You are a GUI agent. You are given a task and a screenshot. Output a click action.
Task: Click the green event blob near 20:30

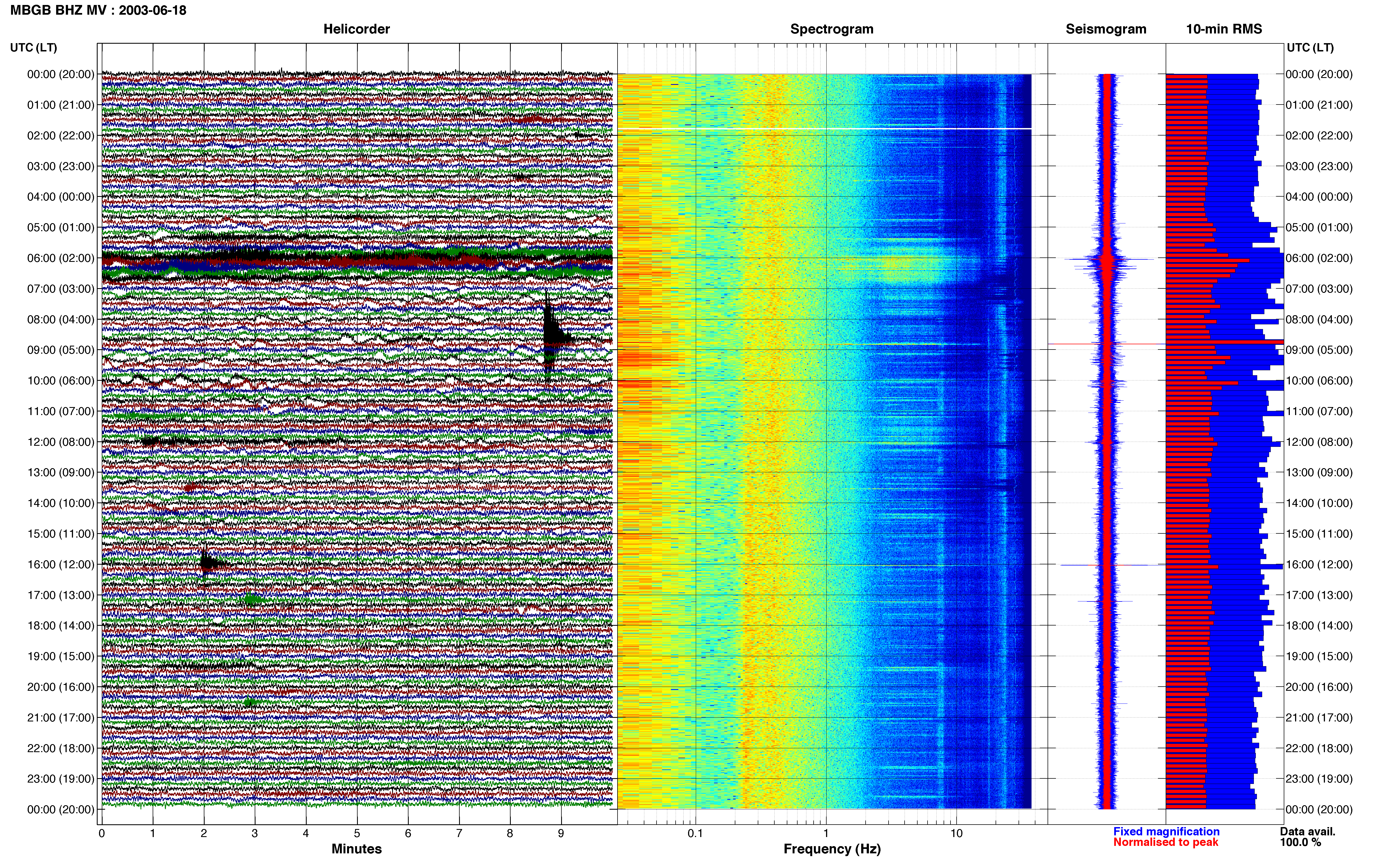pos(250,702)
